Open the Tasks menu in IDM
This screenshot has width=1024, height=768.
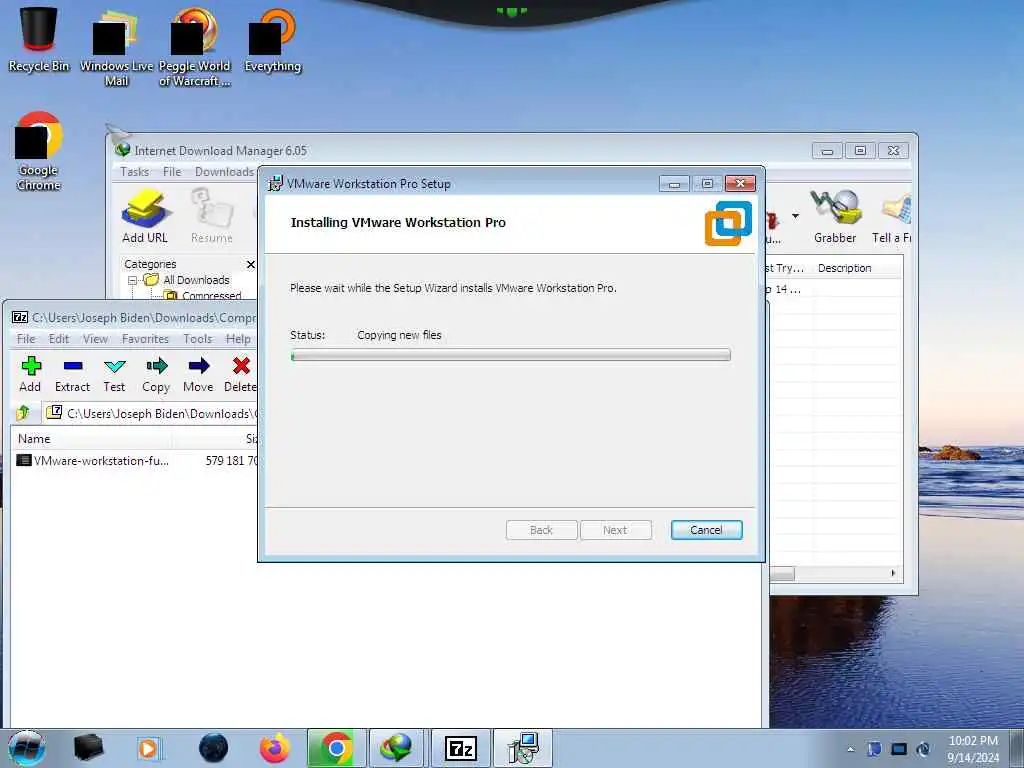tap(135, 172)
